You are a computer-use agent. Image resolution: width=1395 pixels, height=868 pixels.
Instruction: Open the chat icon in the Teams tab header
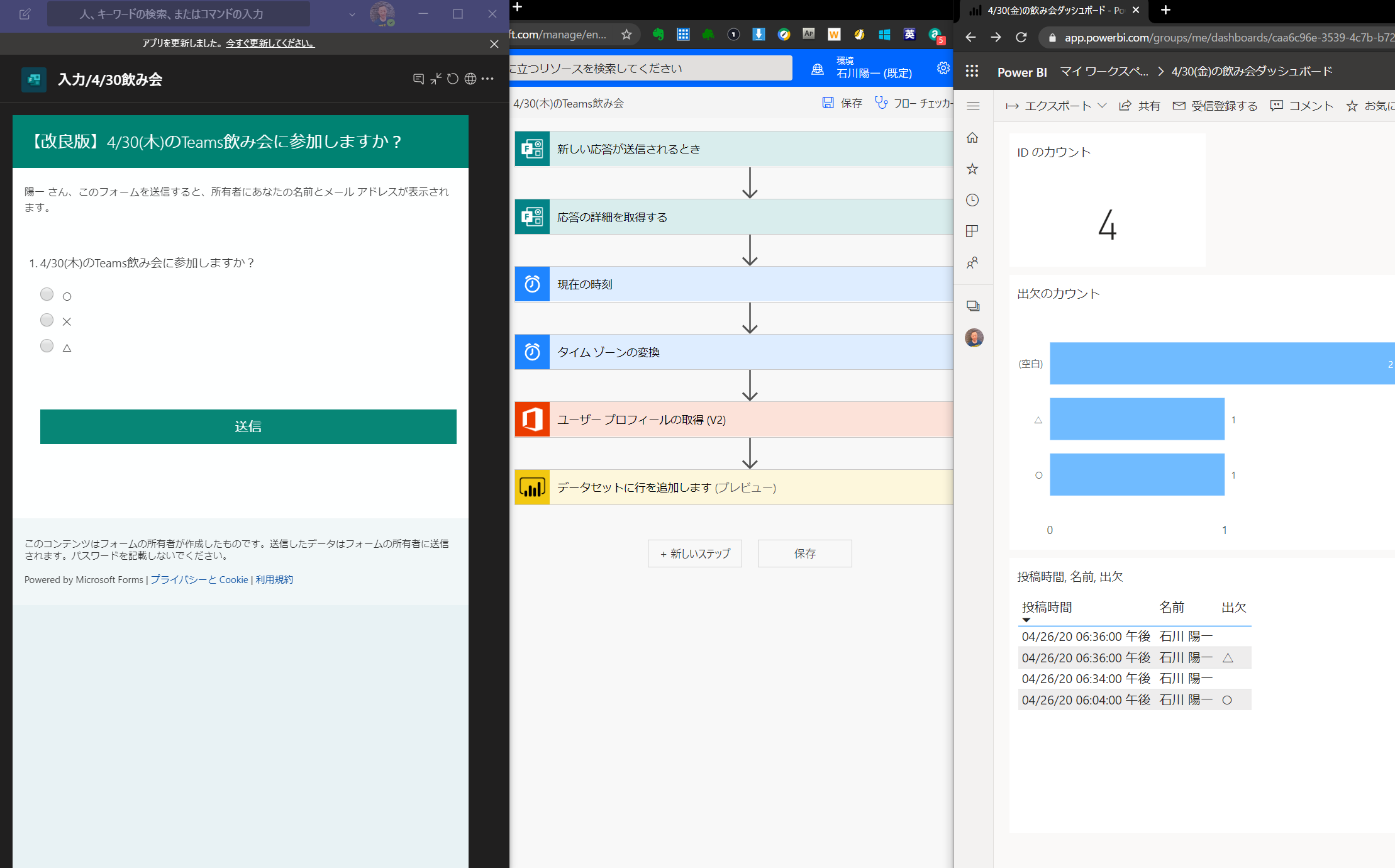point(418,79)
